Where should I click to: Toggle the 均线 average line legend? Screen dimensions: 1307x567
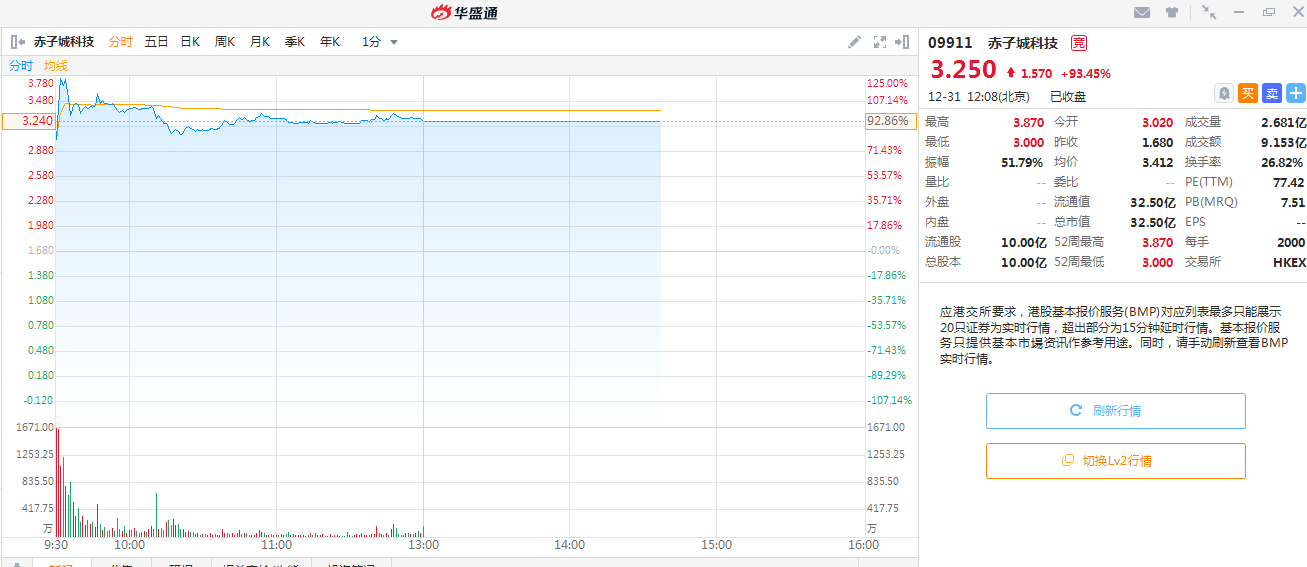point(56,65)
